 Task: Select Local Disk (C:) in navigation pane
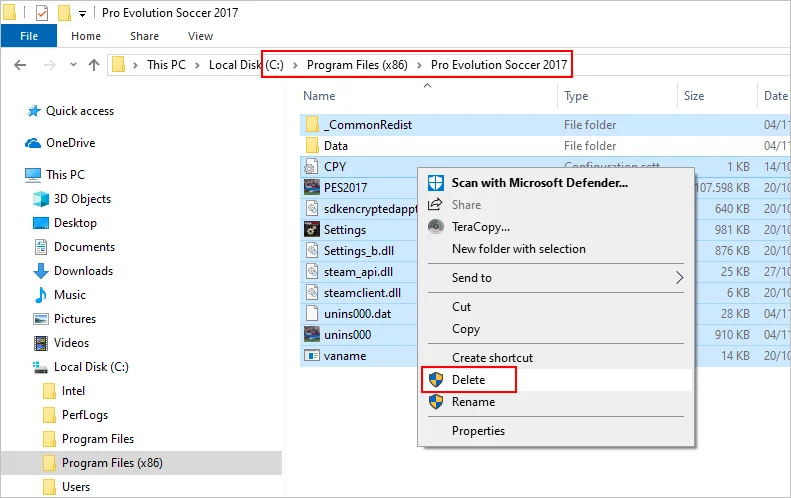pos(91,367)
